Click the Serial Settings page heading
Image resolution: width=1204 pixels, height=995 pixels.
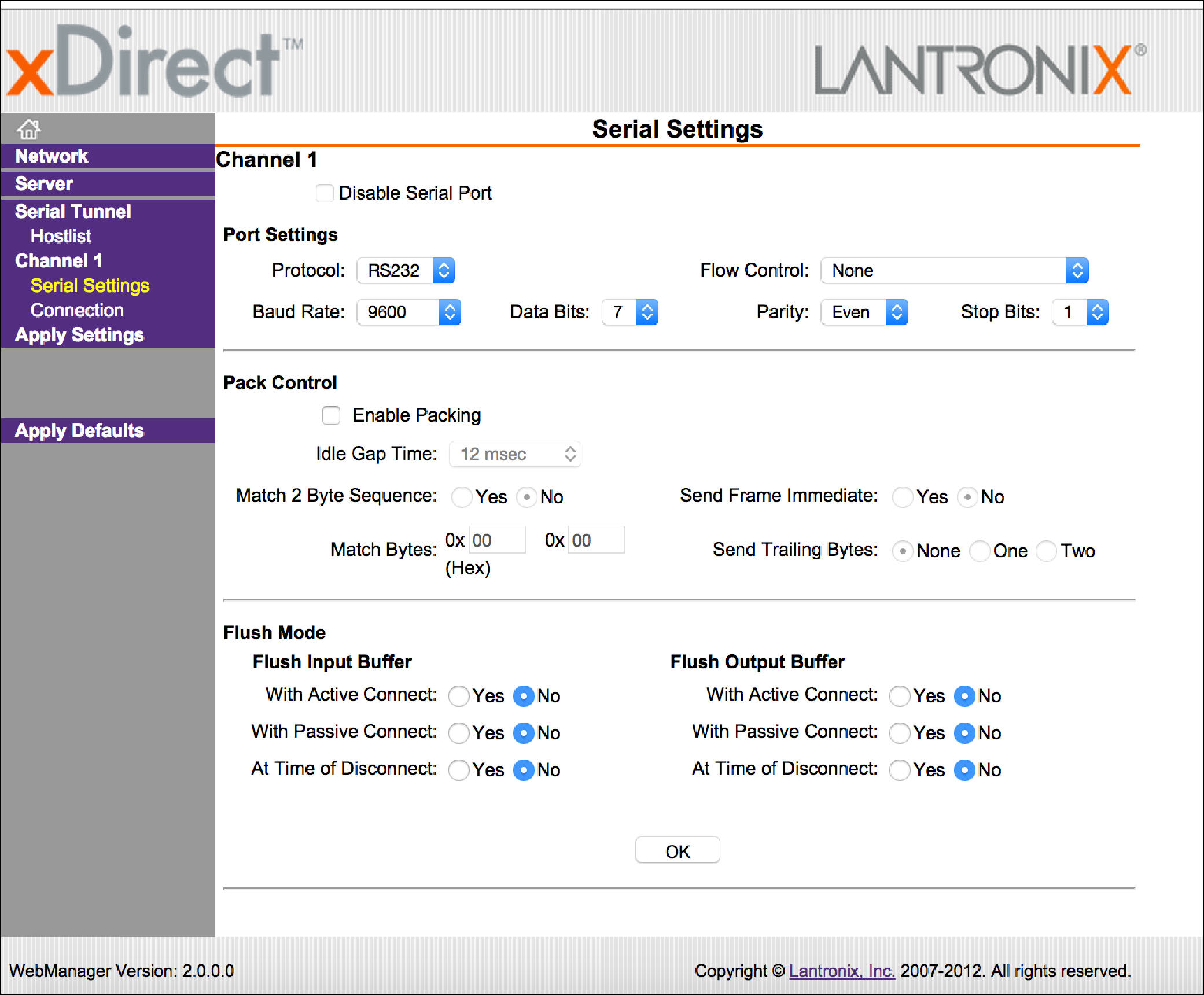678,129
